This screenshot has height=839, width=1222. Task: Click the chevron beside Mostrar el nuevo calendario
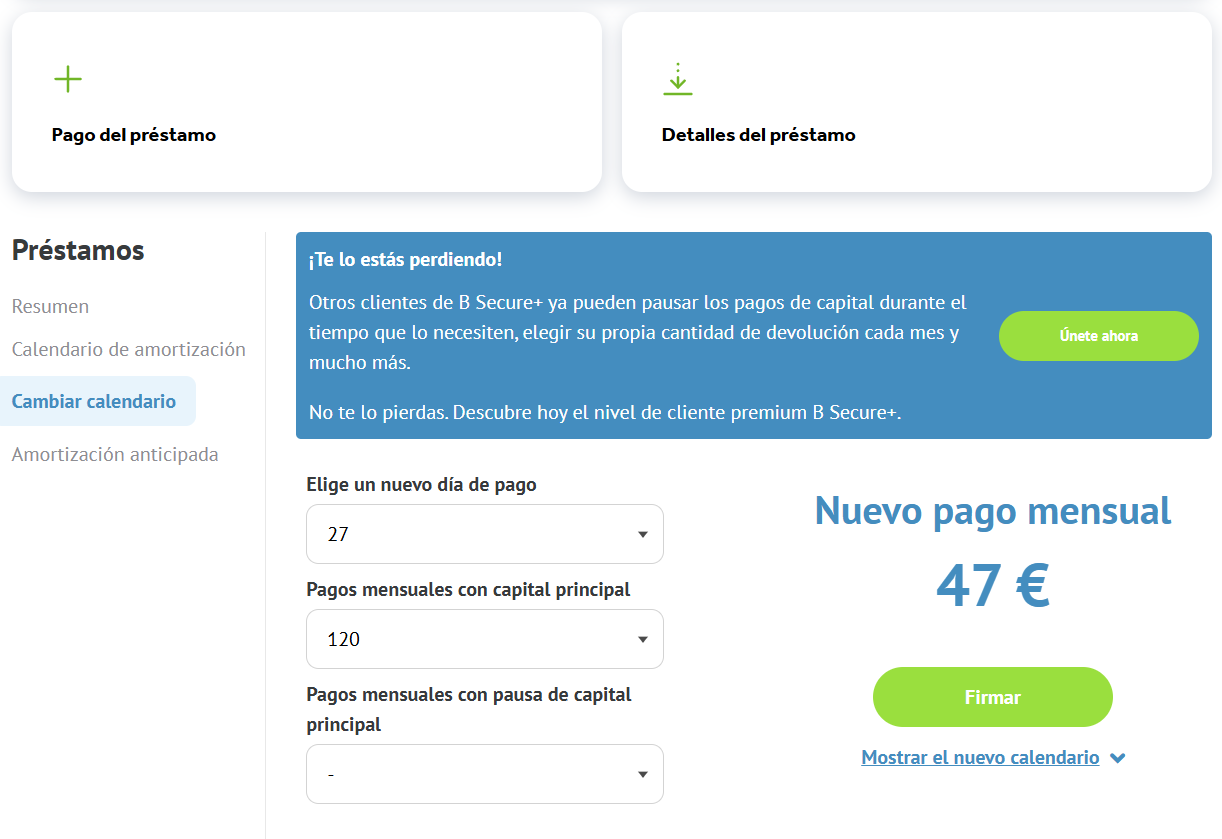pyautogui.click(x=1118, y=758)
